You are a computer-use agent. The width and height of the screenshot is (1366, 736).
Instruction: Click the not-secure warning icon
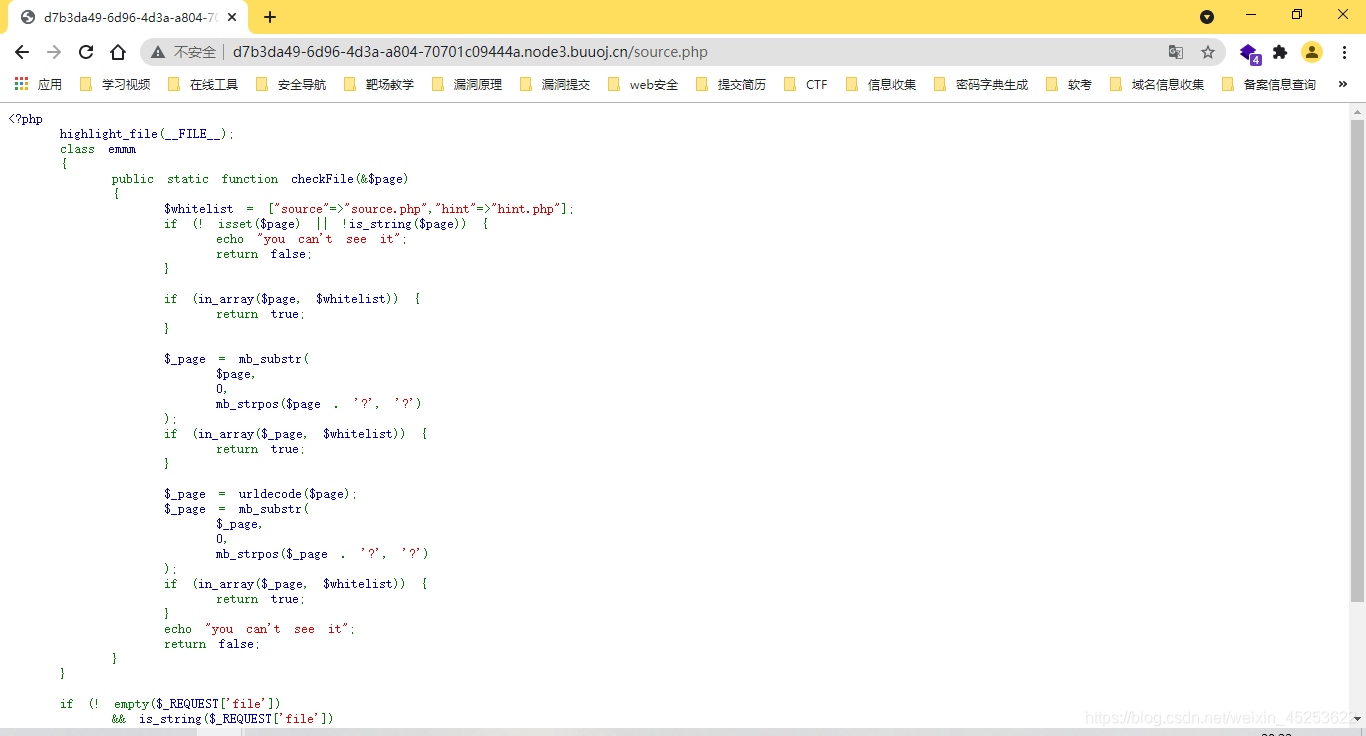coord(158,52)
